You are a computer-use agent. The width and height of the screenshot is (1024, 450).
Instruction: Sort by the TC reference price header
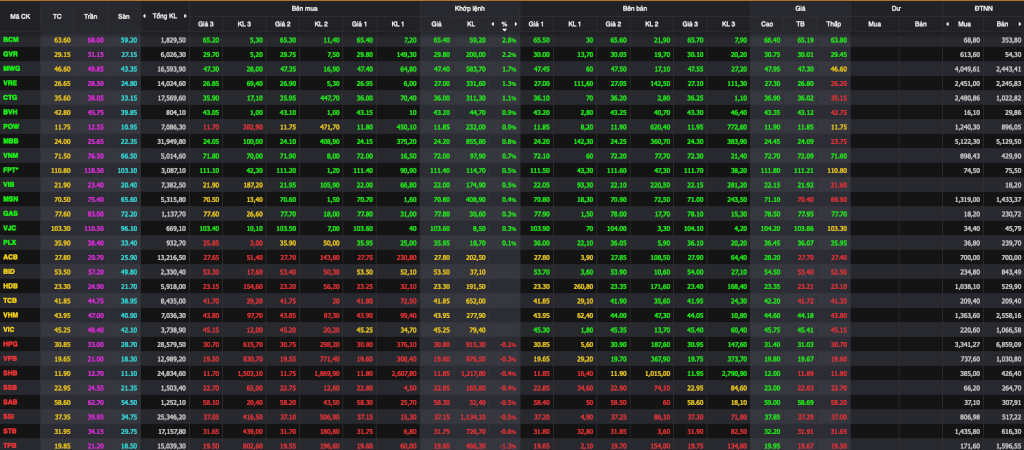point(57,16)
